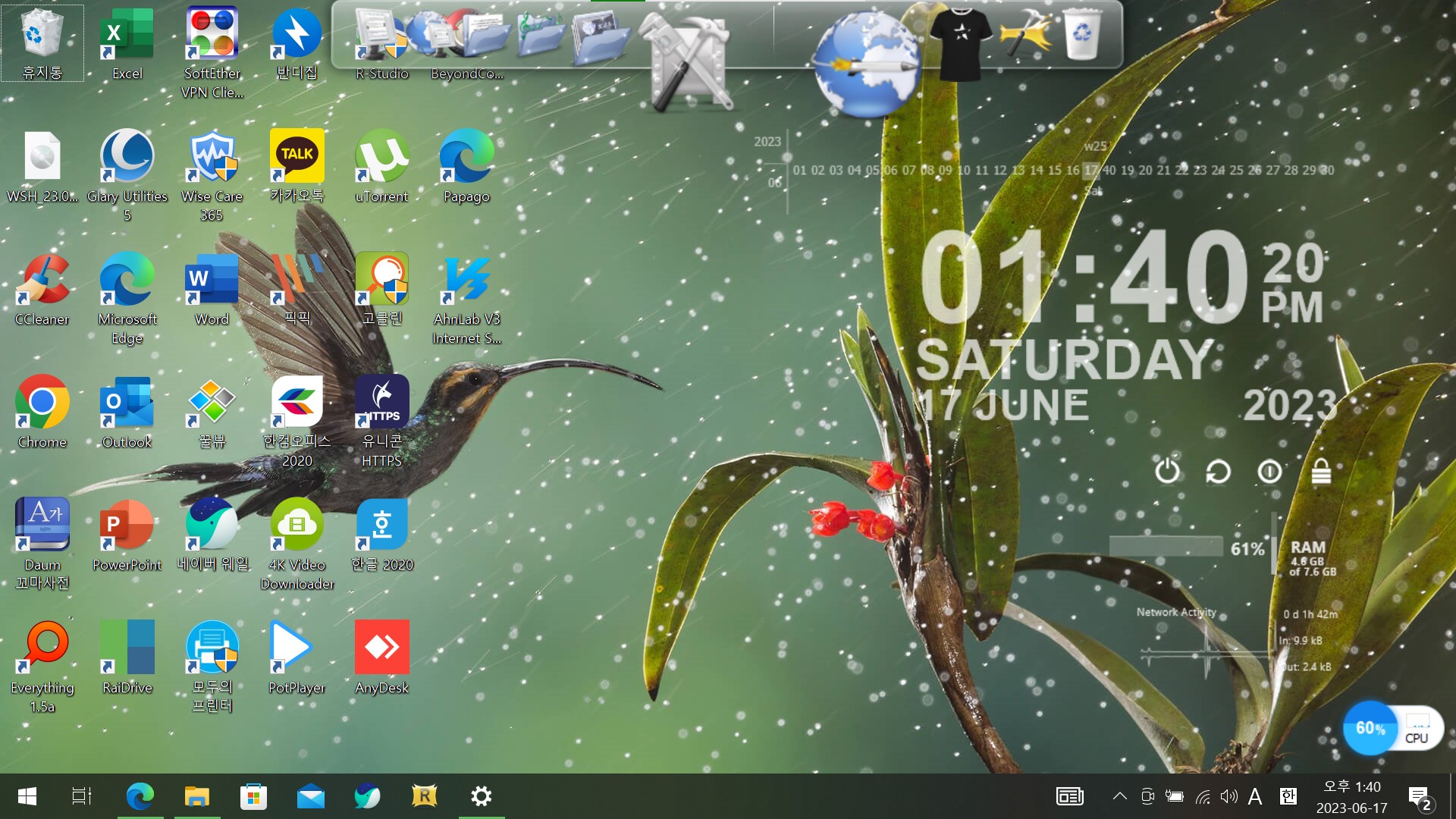Launch the 꿀뷰 image viewer shortcut
Image resolution: width=1456 pixels, height=819 pixels.
point(212,413)
